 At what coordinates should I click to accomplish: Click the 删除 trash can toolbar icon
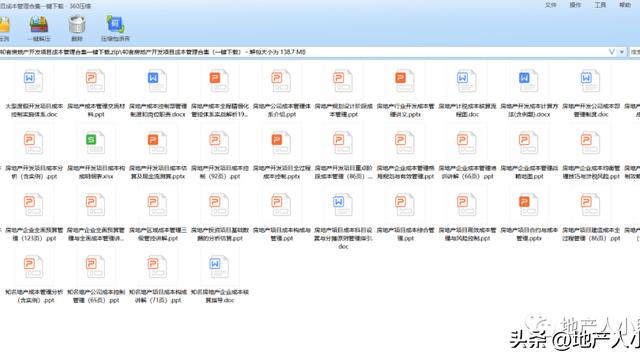point(77,25)
